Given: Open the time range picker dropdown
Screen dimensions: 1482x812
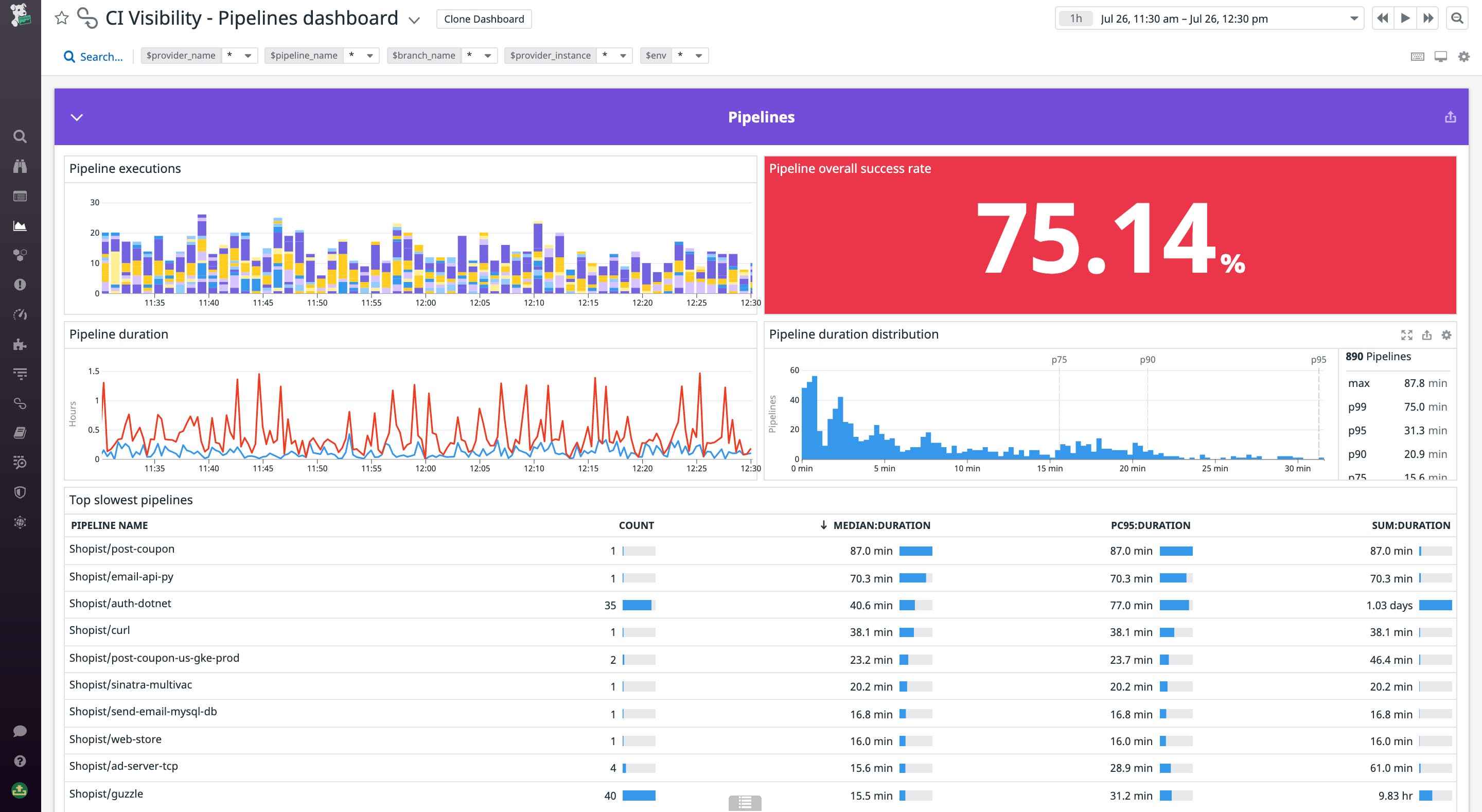Looking at the screenshot, I should (1355, 18).
